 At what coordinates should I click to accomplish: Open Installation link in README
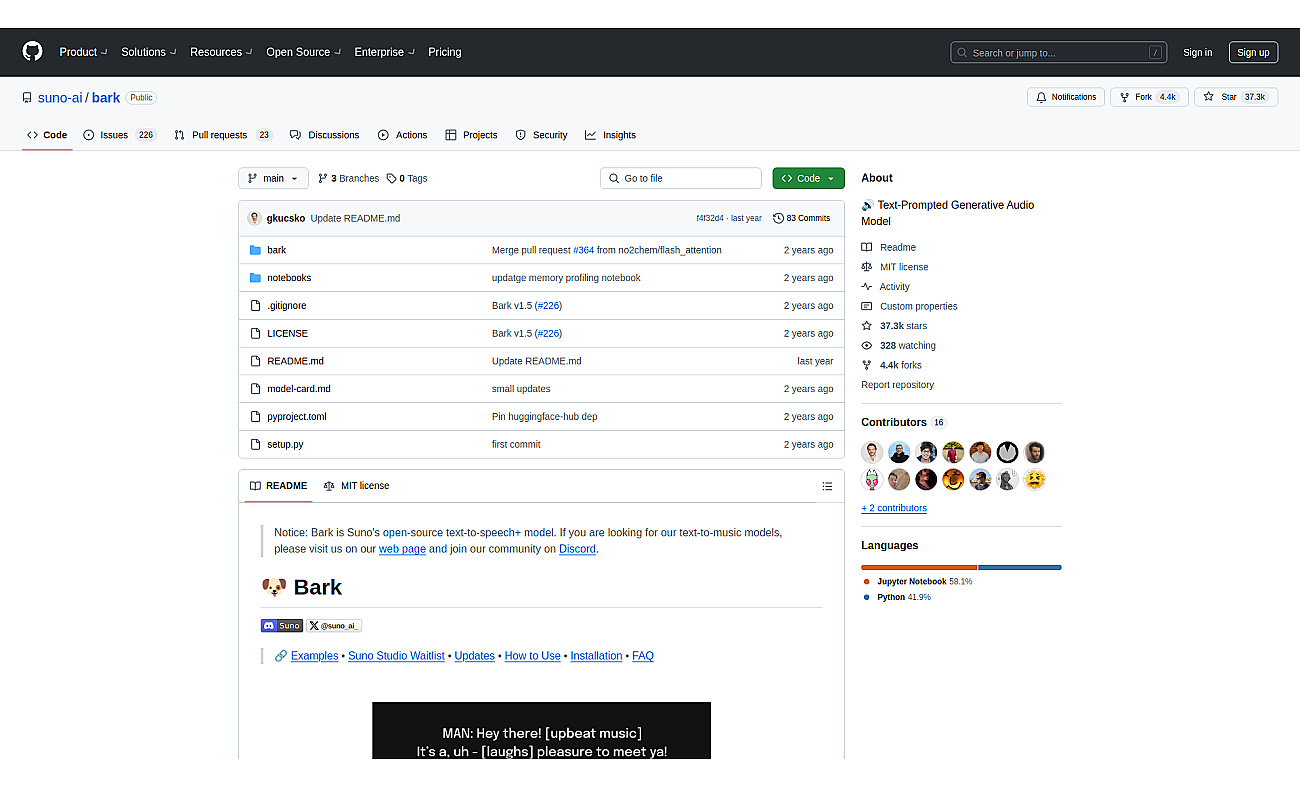click(x=596, y=656)
